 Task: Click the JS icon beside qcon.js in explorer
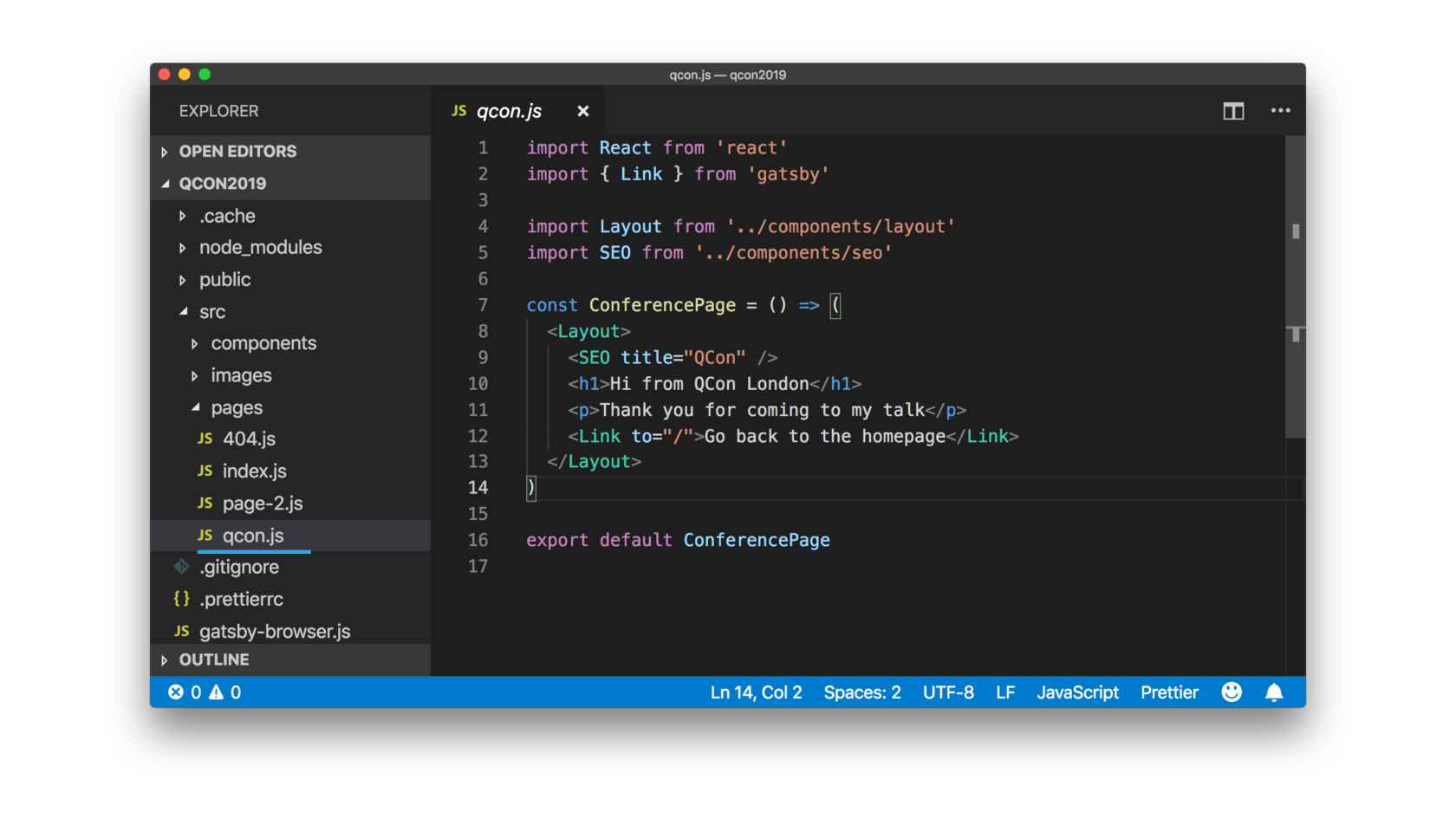click(205, 535)
